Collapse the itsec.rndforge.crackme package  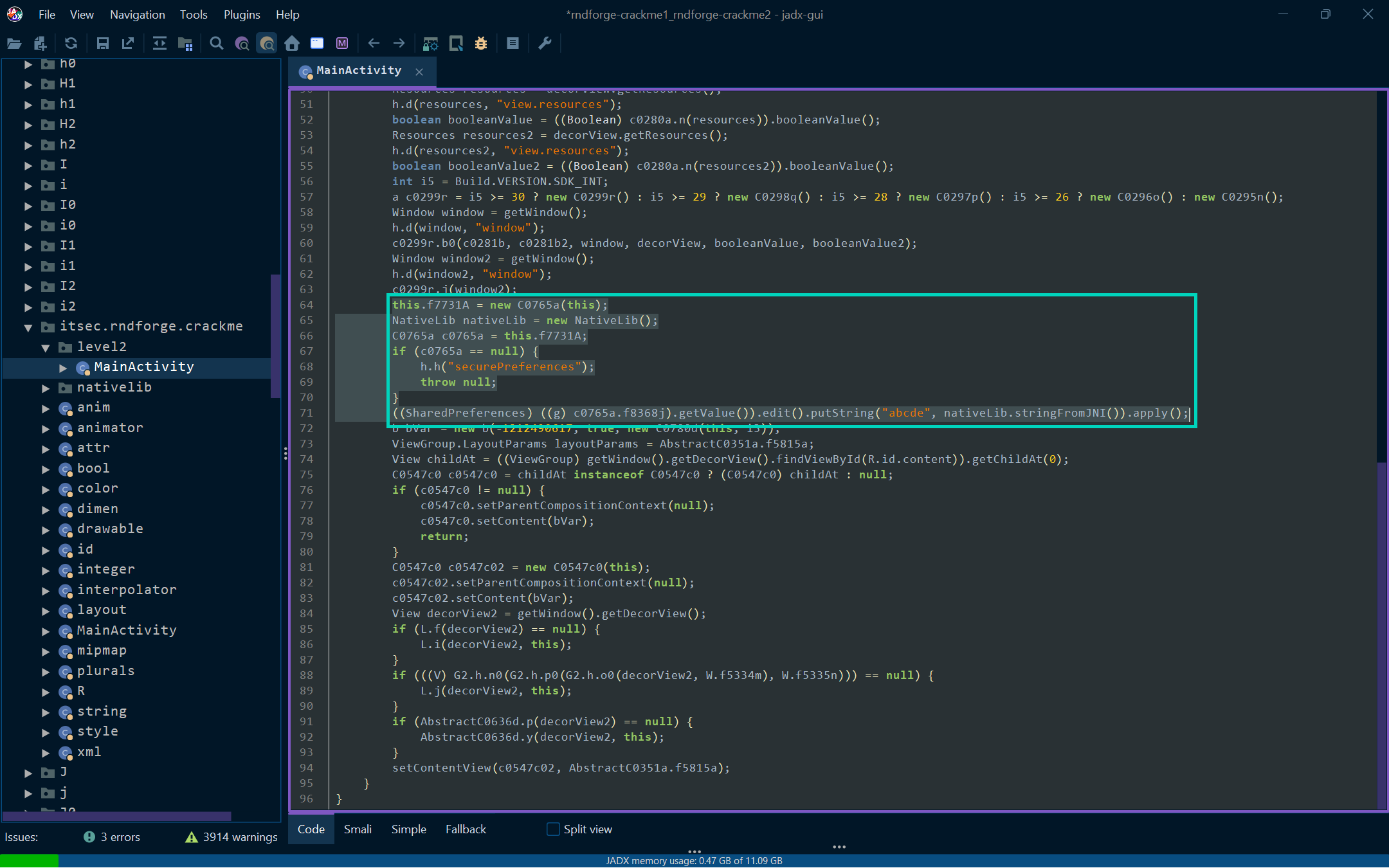point(28,327)
